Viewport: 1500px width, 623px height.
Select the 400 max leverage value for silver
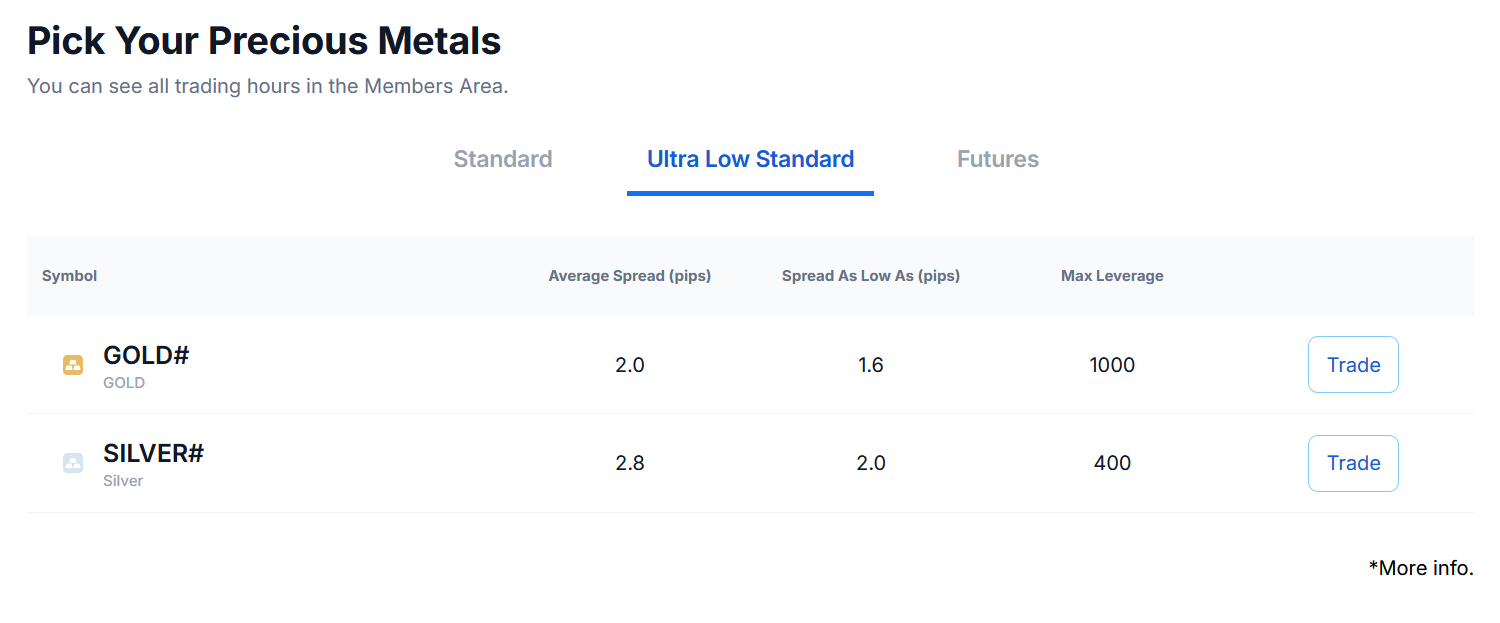1112,463
